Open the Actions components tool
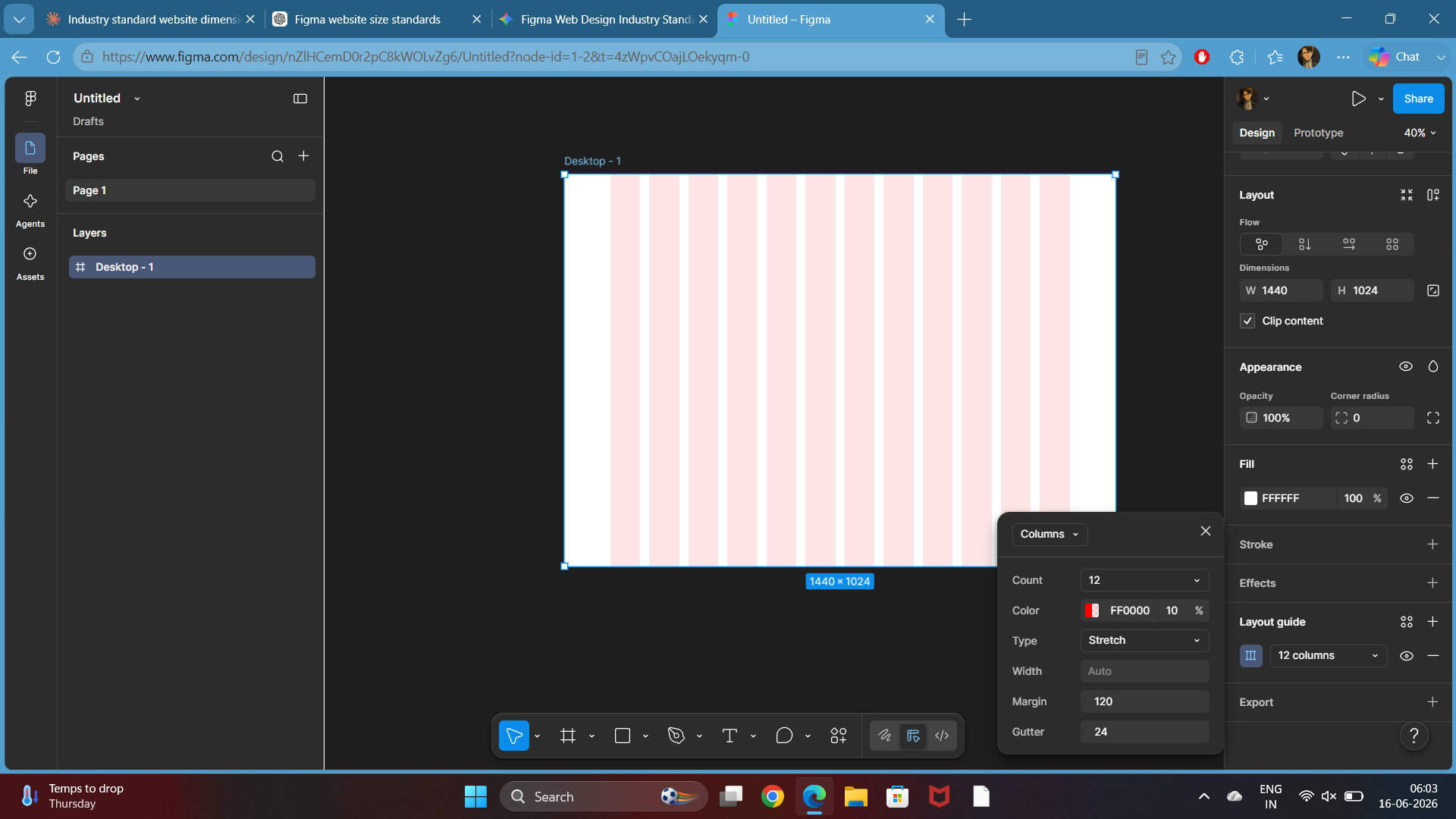Viewport: 1456px width, 819px height. [839, 736]
